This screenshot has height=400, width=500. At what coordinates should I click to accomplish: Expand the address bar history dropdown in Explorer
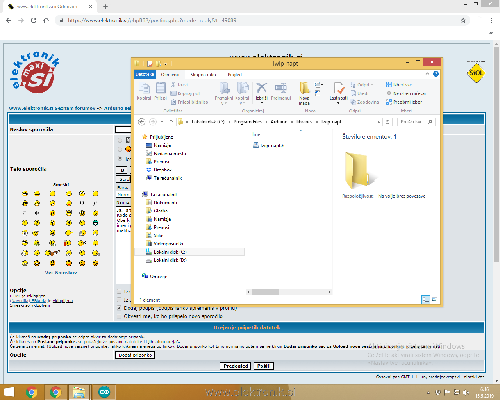click(x=379, y=122)
